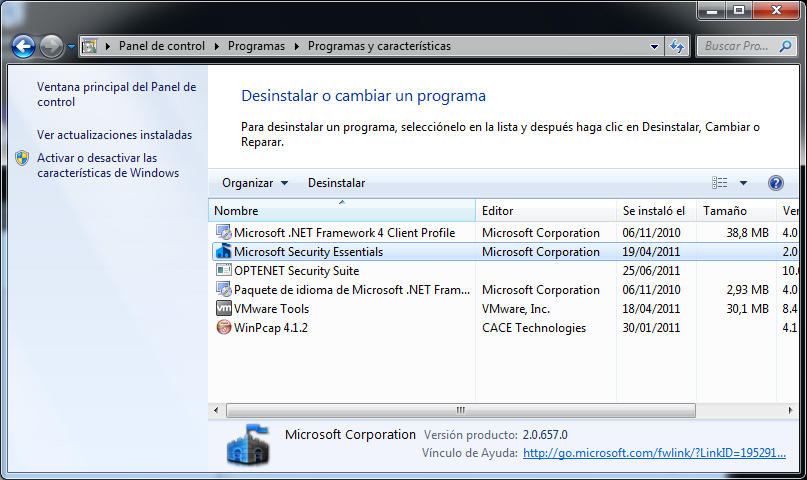The image size is (807, 480).
Task: Open the Organizar dropdown menu
Action: point(254,183)
